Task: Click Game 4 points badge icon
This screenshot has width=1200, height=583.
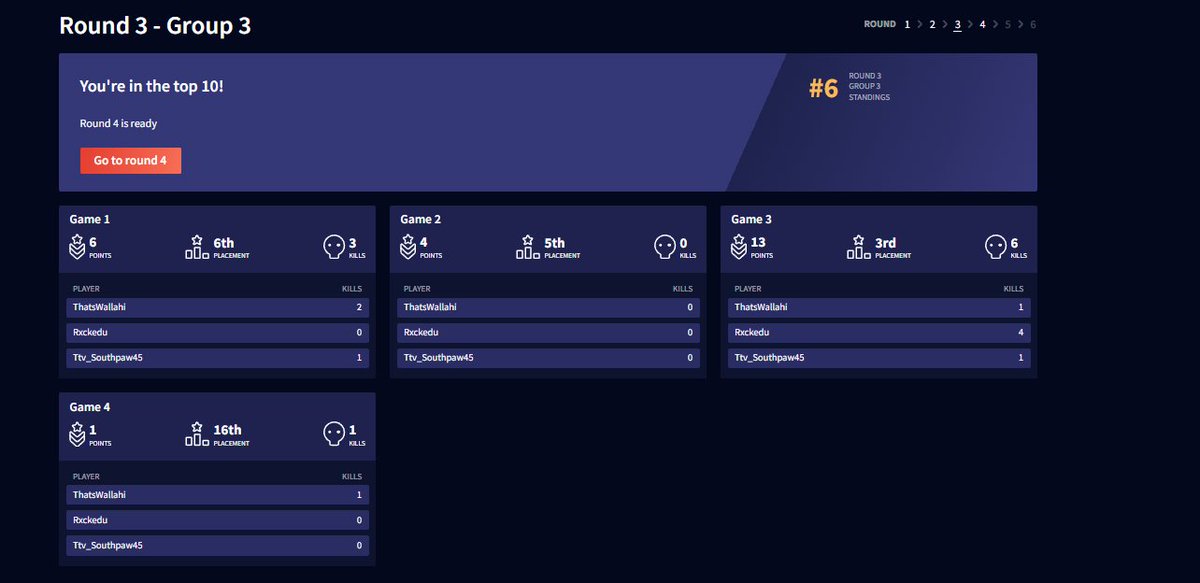Action: tap(76, 434)
